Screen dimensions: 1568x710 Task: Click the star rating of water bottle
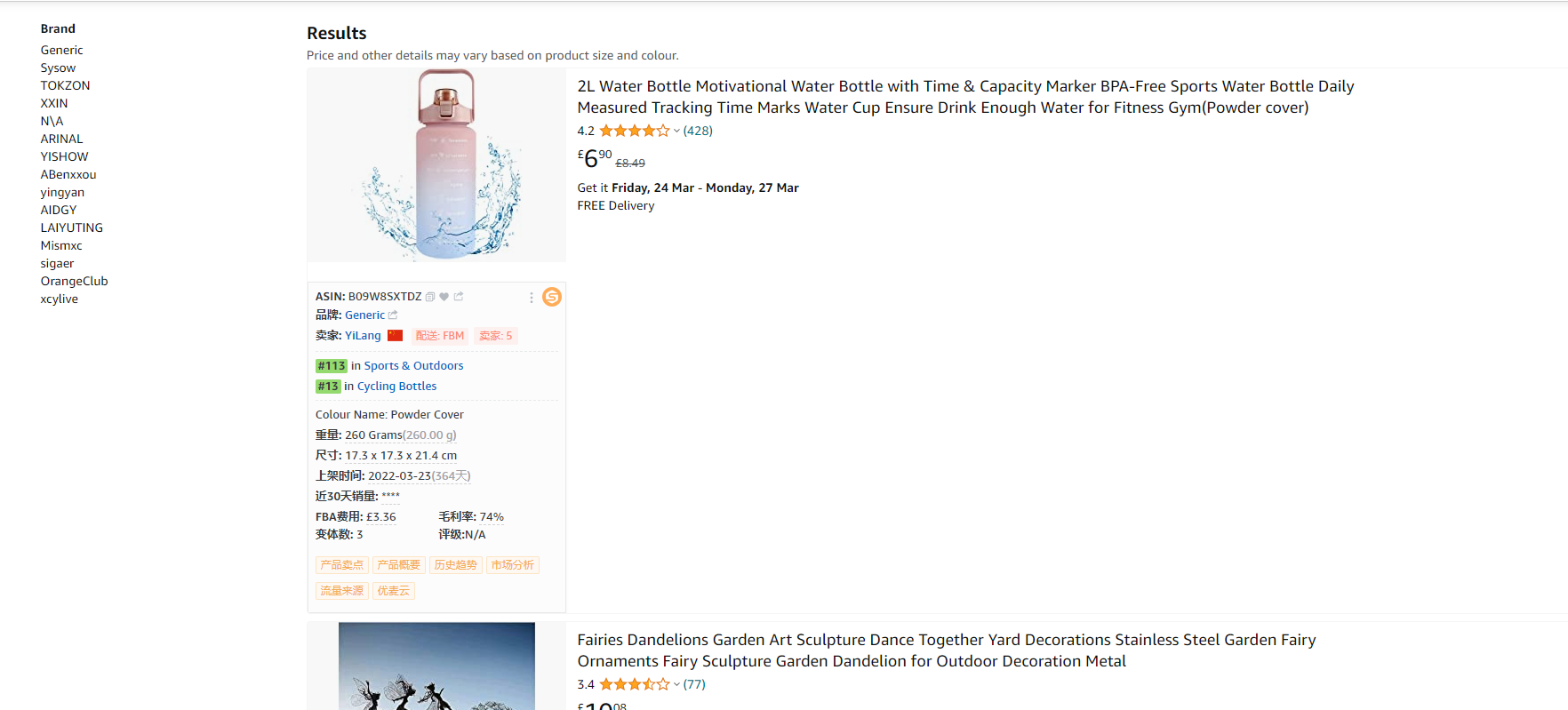pyautogui.click(x=634, y=131)
